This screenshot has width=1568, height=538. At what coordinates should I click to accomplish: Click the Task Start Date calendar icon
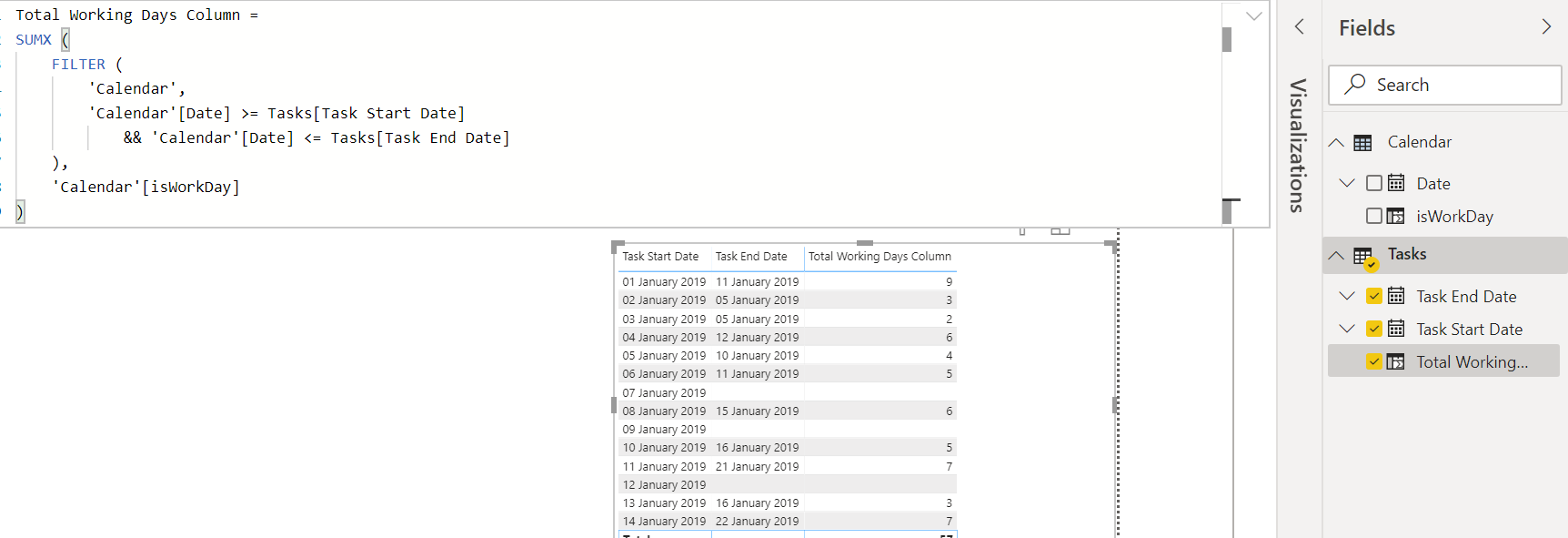click(1396, 329)
